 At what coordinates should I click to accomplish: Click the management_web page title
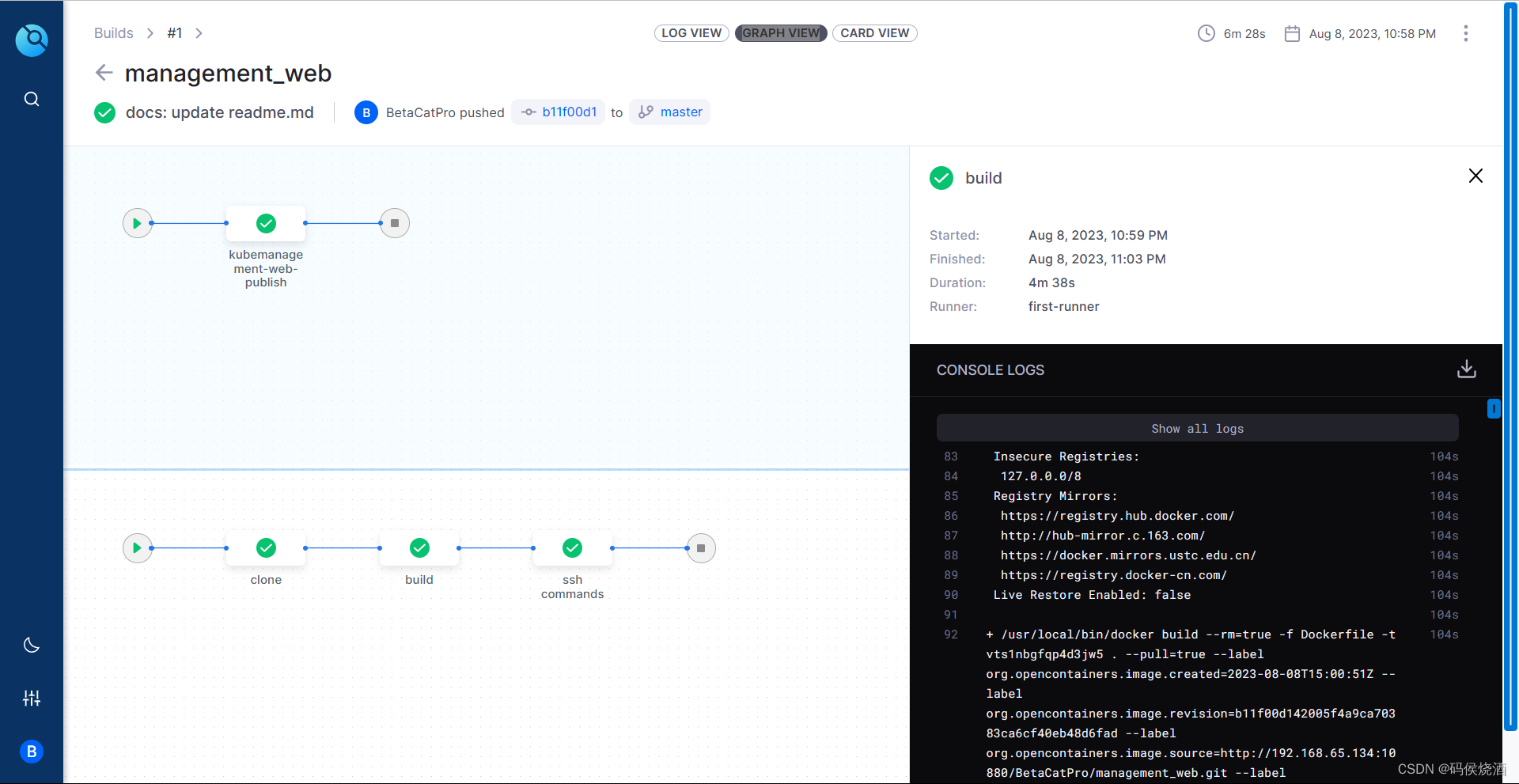(x=229, y=73)
